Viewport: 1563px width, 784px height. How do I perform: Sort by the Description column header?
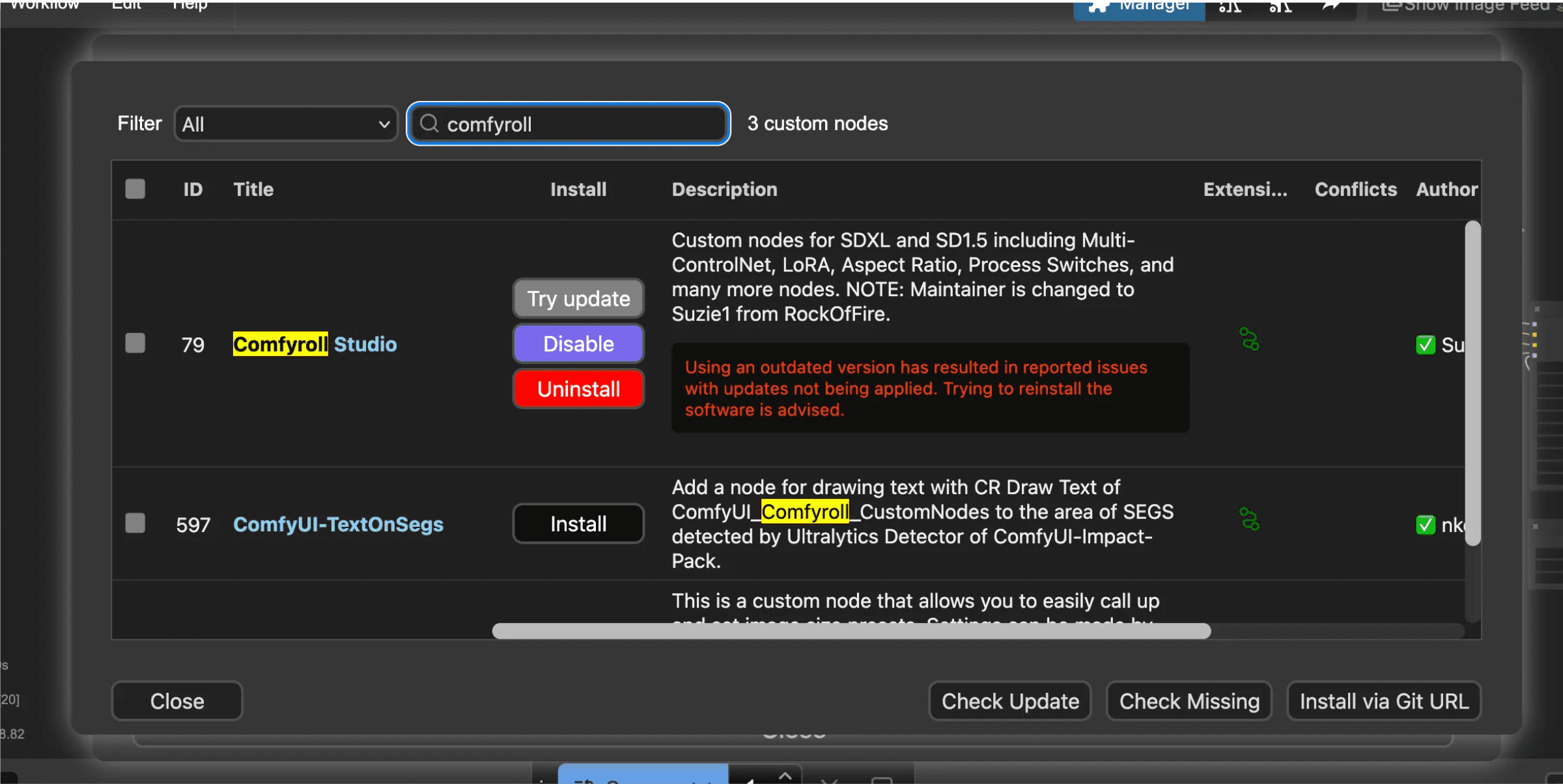pos(724,189)
